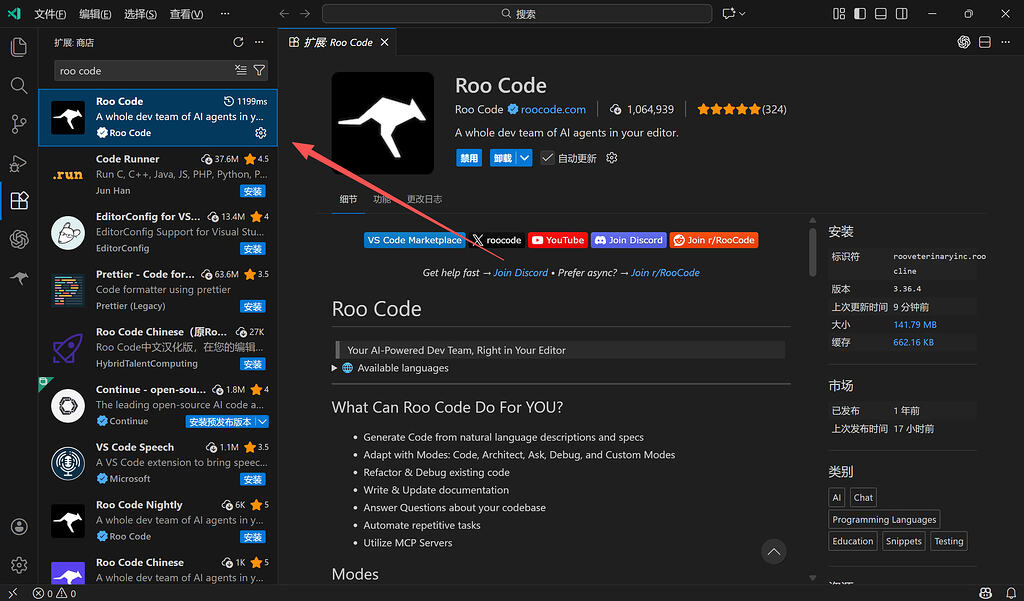The width and height of the screenshot is (1024, 601).
Task: Click the YouTube badge
Action: point(558,240)
